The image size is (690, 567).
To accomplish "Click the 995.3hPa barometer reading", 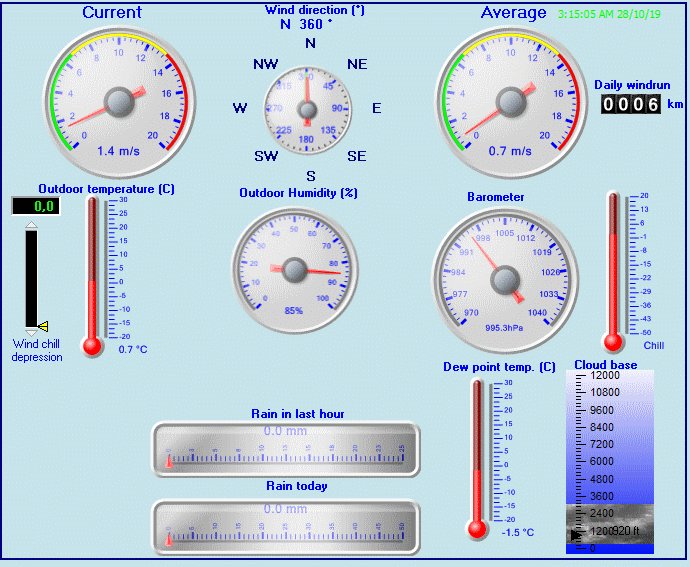I will click(x=506, y=326).
